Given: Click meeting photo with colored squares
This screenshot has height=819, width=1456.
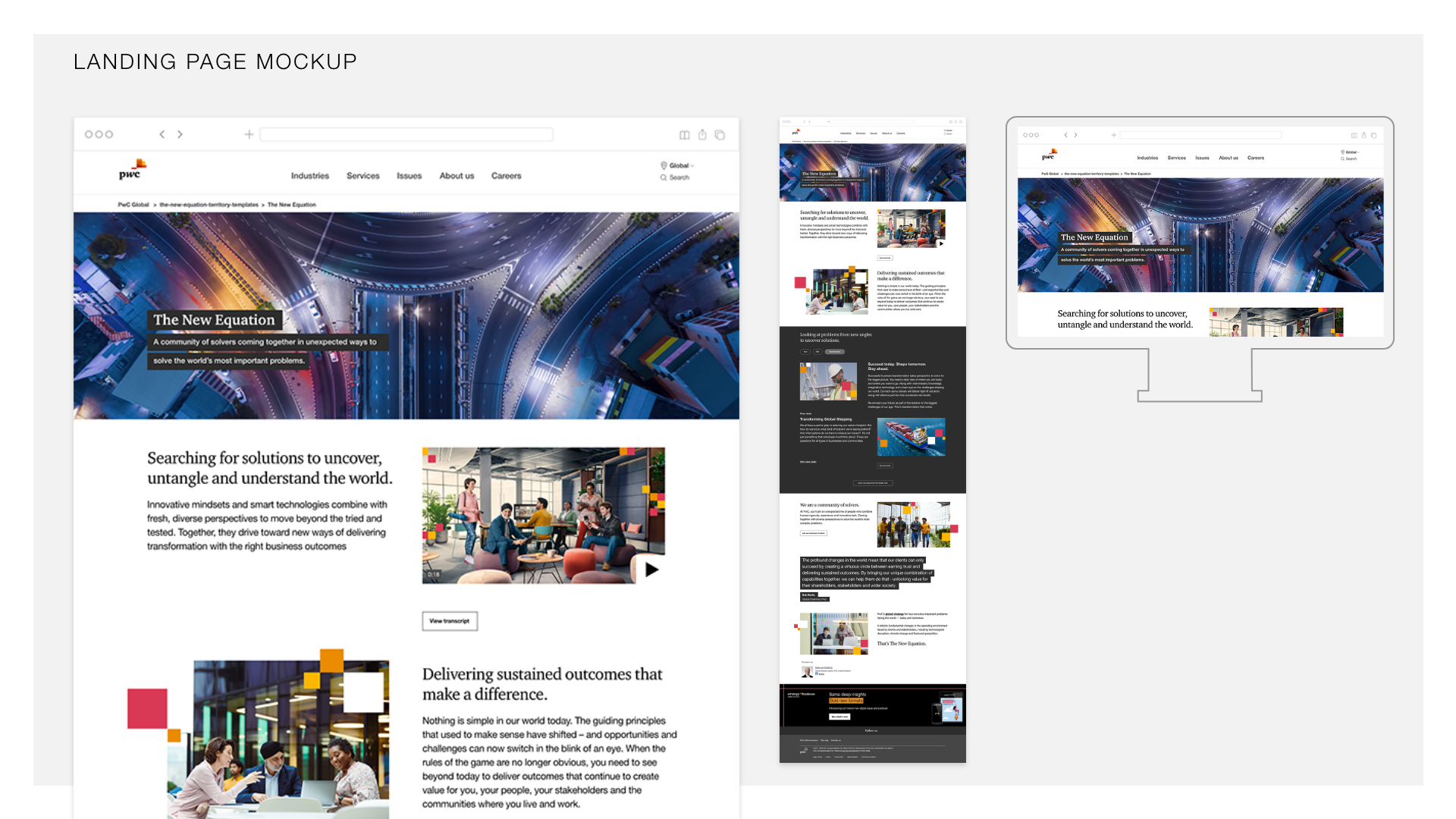Looking at the screenshot, I should click(x=280, y=739).
